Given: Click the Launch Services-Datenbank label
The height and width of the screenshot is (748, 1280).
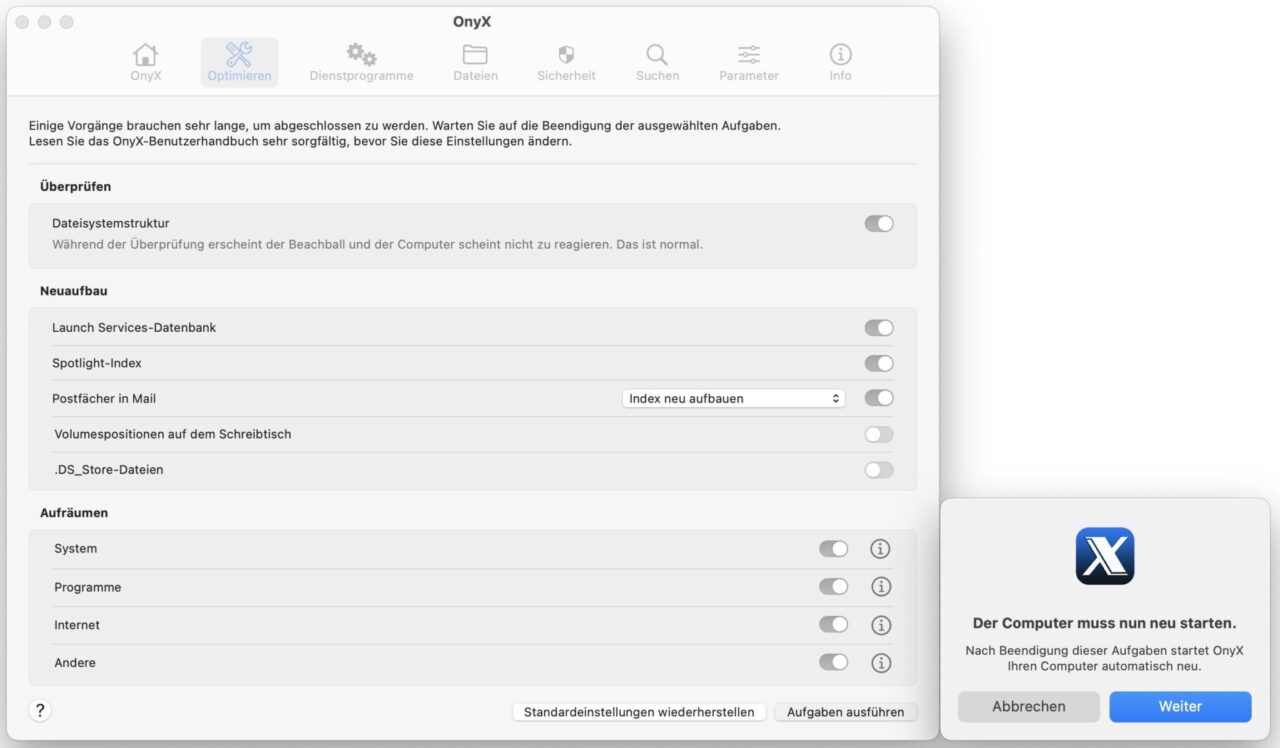Looking at the screenshot, I should 134,328.
